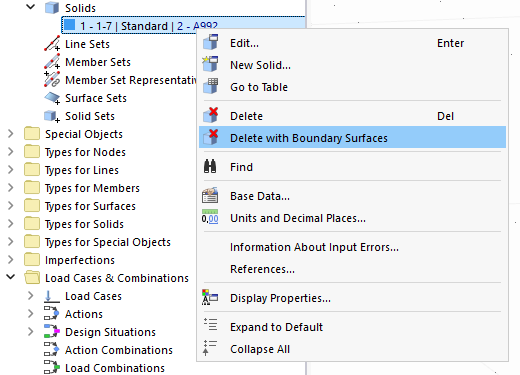
Task: Expand the Special Objects folder
Action: [11, 134]
